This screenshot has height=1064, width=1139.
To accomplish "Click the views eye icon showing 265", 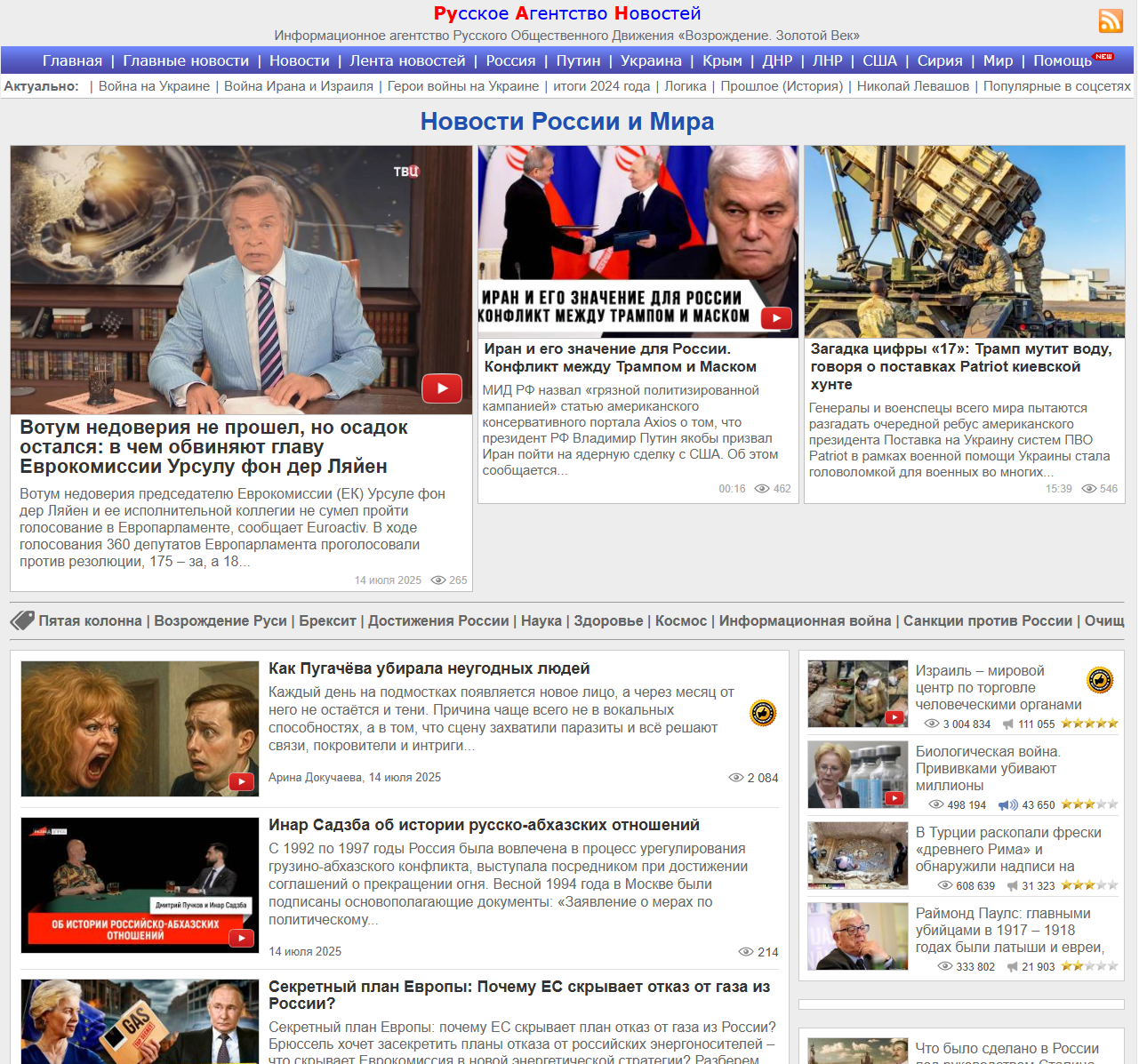I will 438,580.
